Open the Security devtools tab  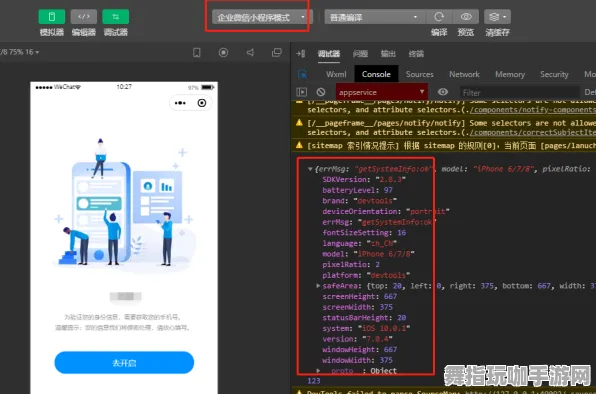click(x=554, y=74)
